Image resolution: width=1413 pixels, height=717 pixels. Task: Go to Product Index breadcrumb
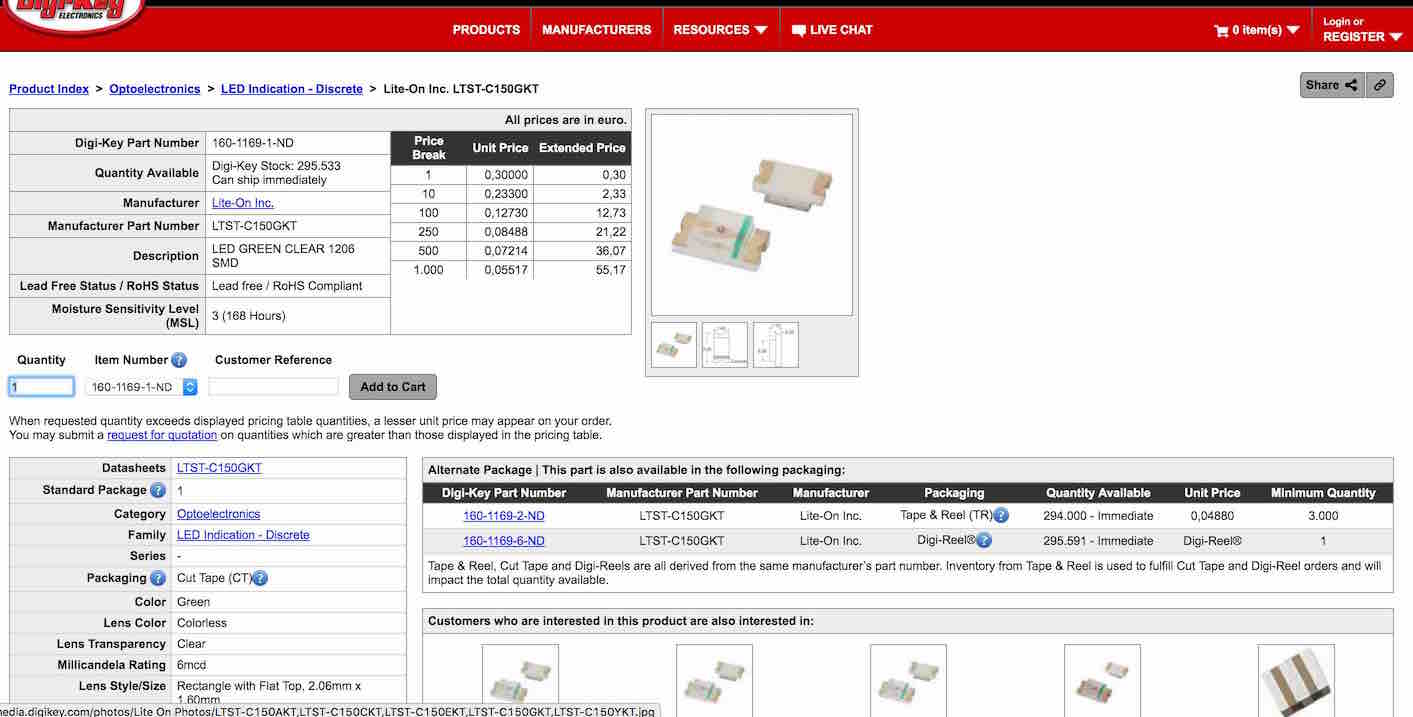49,89
